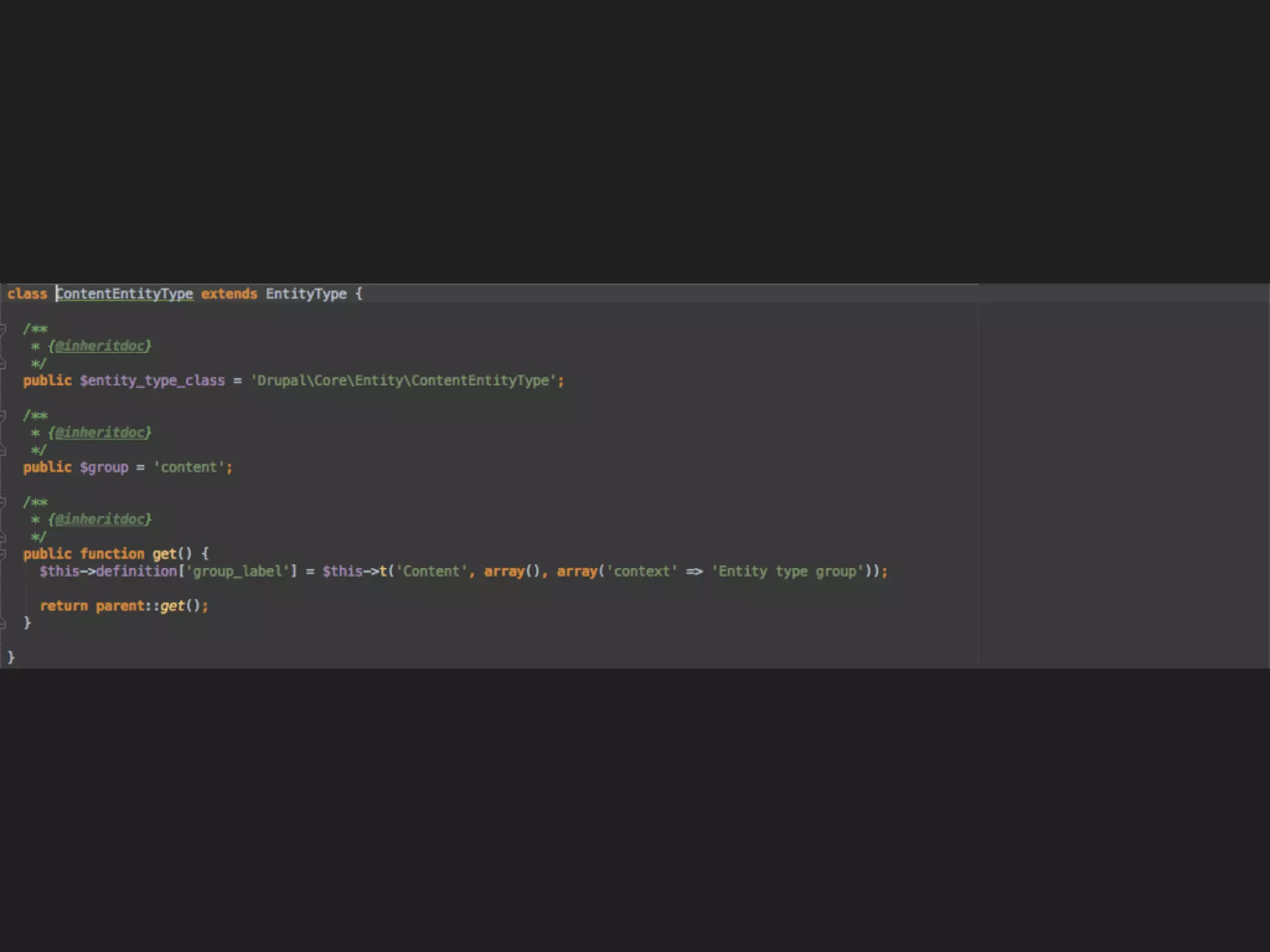Collapse docblock above get() function

pyautogui.click(x=2, y=502)
